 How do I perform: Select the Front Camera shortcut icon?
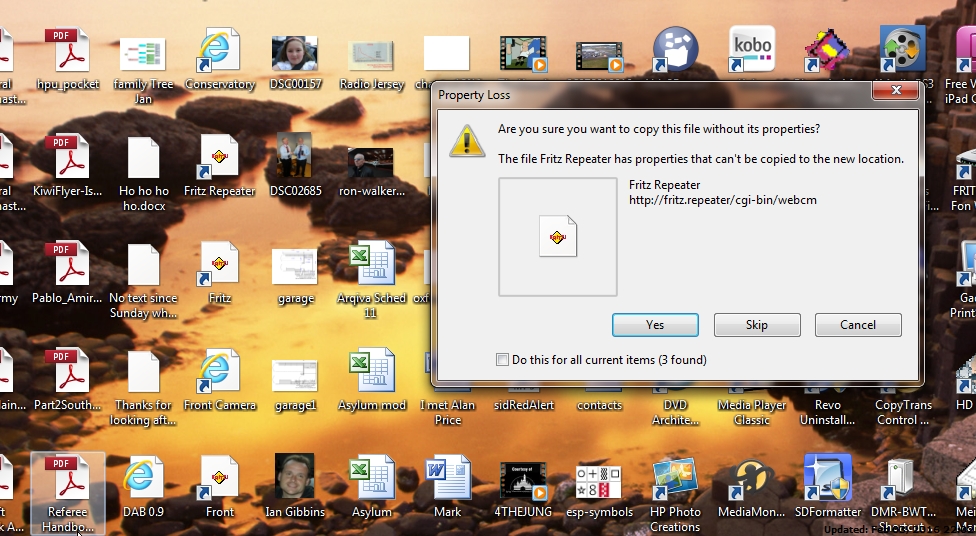pyautogui.click(x=219, y=373)
